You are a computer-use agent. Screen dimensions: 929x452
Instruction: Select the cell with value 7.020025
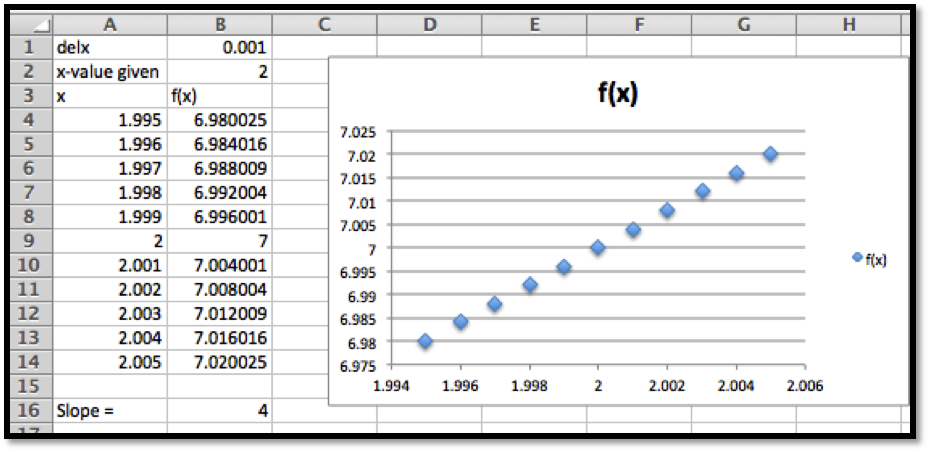tap(220, 362)
